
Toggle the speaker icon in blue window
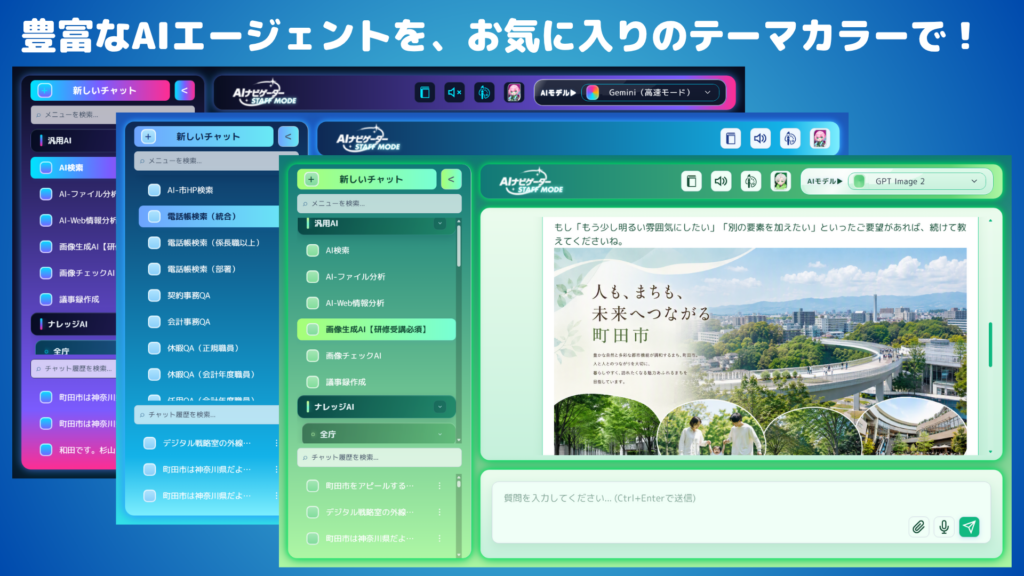[760, 138]
